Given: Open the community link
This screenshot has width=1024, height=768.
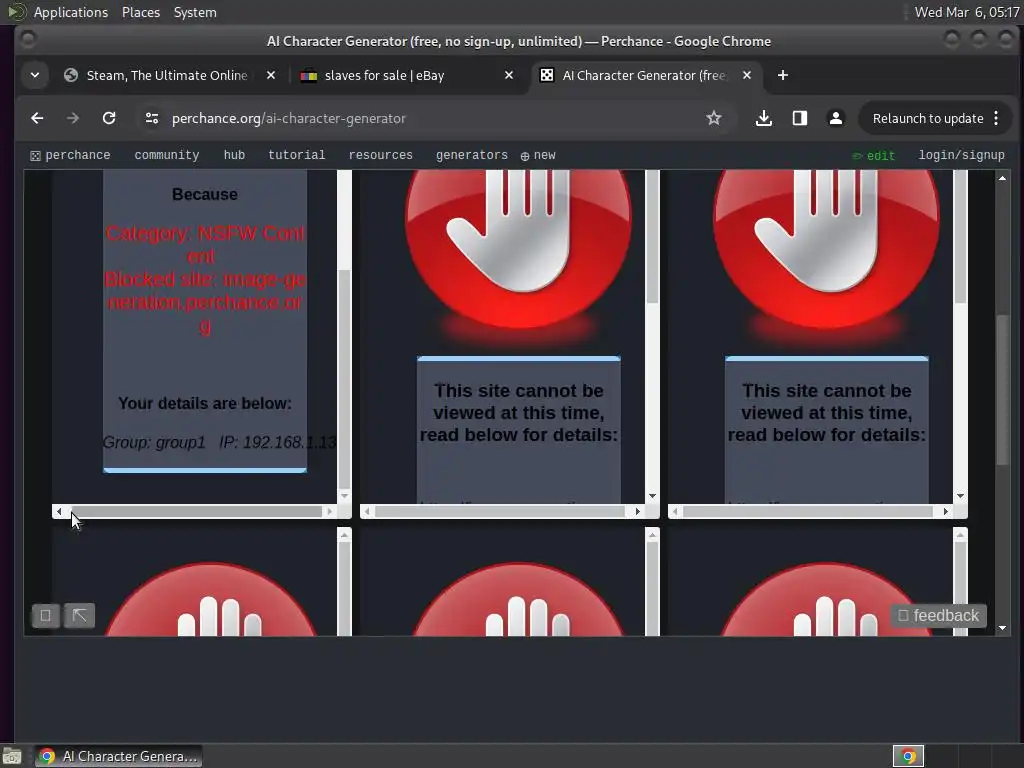Looking at the screenshot, I should [x=167, y=155].
